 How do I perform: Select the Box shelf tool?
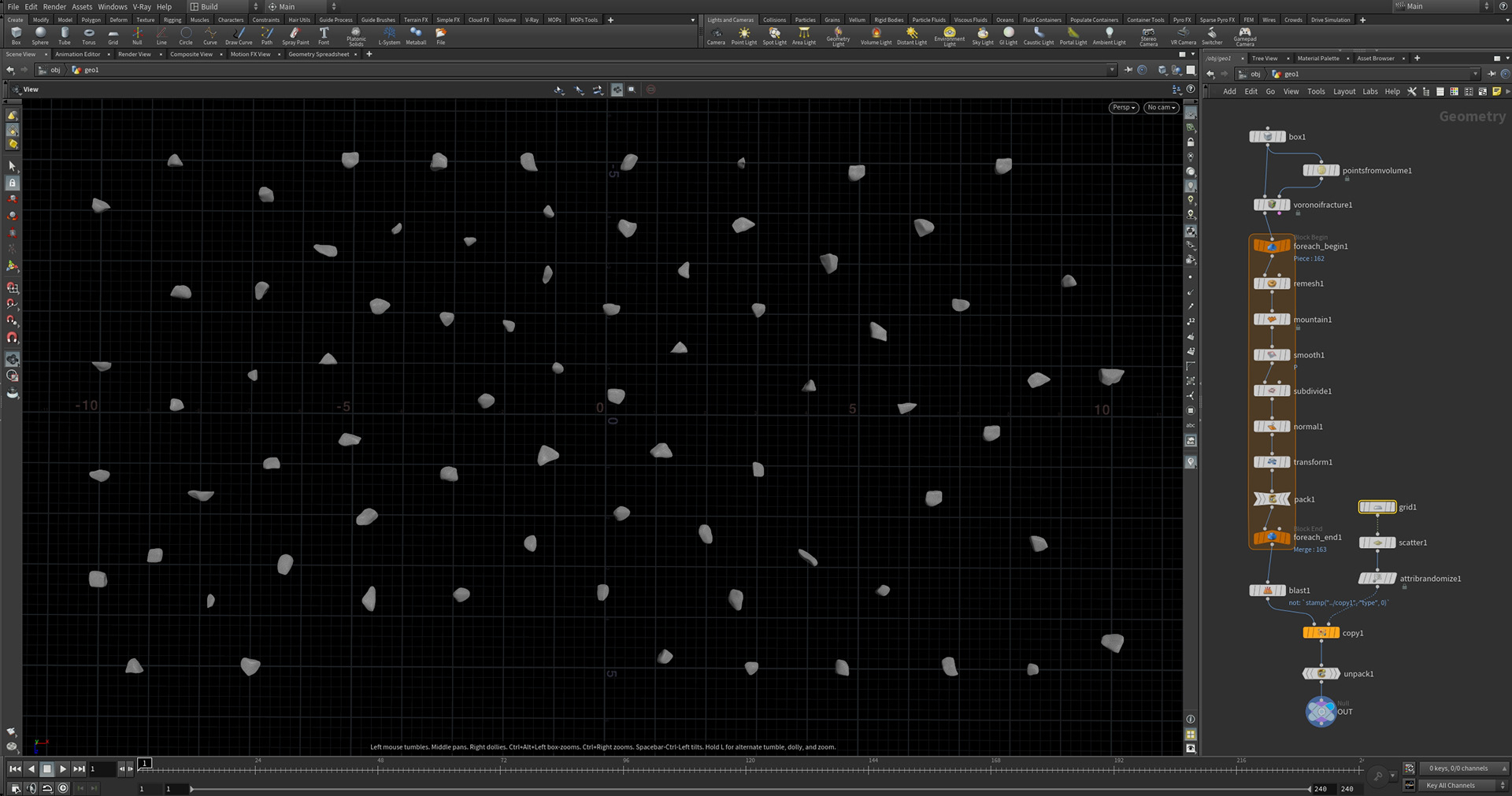pyautogui.click(x=16, y=36)
